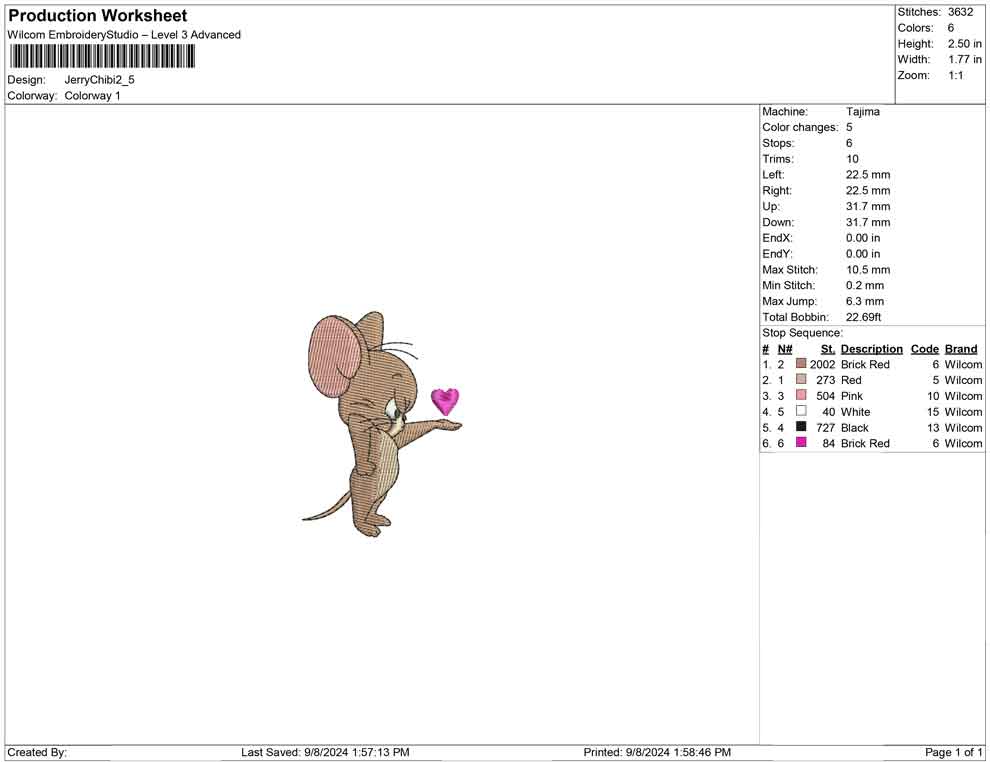Click the Production Worksheet title
This screenshot has height=762, width=990.
(x=98, y=16)
